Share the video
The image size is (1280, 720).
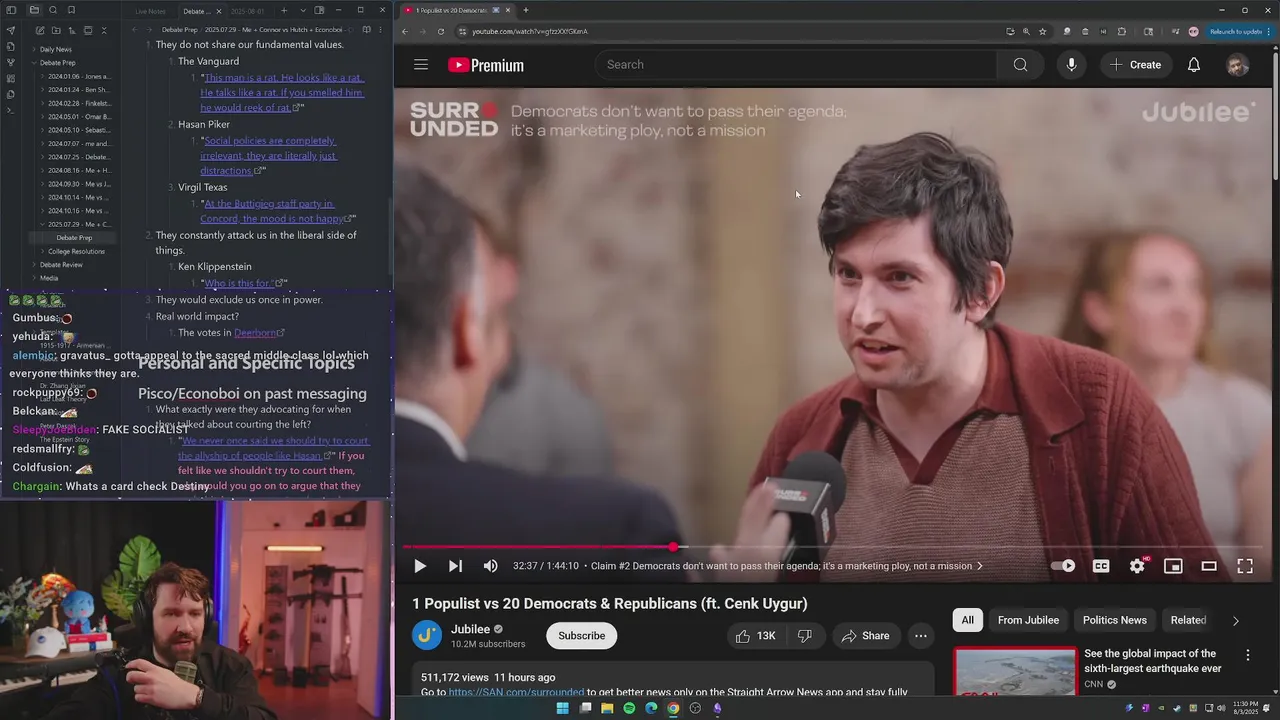866,636
